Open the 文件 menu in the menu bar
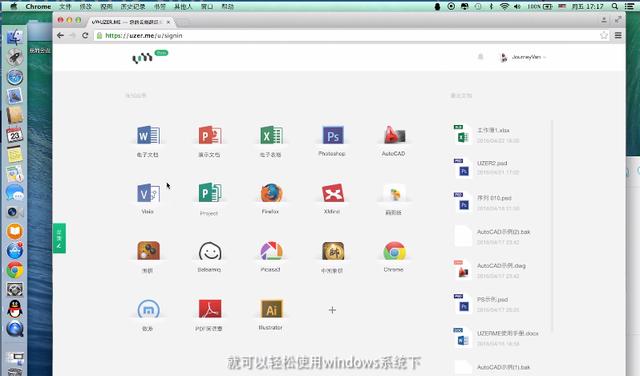640x376 pixels. tap(65, 7)
